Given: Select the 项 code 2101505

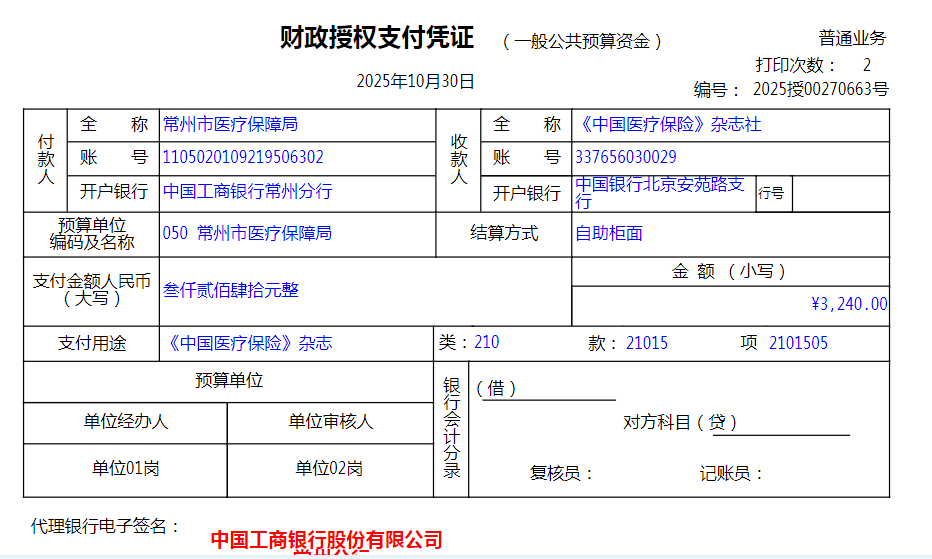Looking at the screenshot, I should pos(798,344).
